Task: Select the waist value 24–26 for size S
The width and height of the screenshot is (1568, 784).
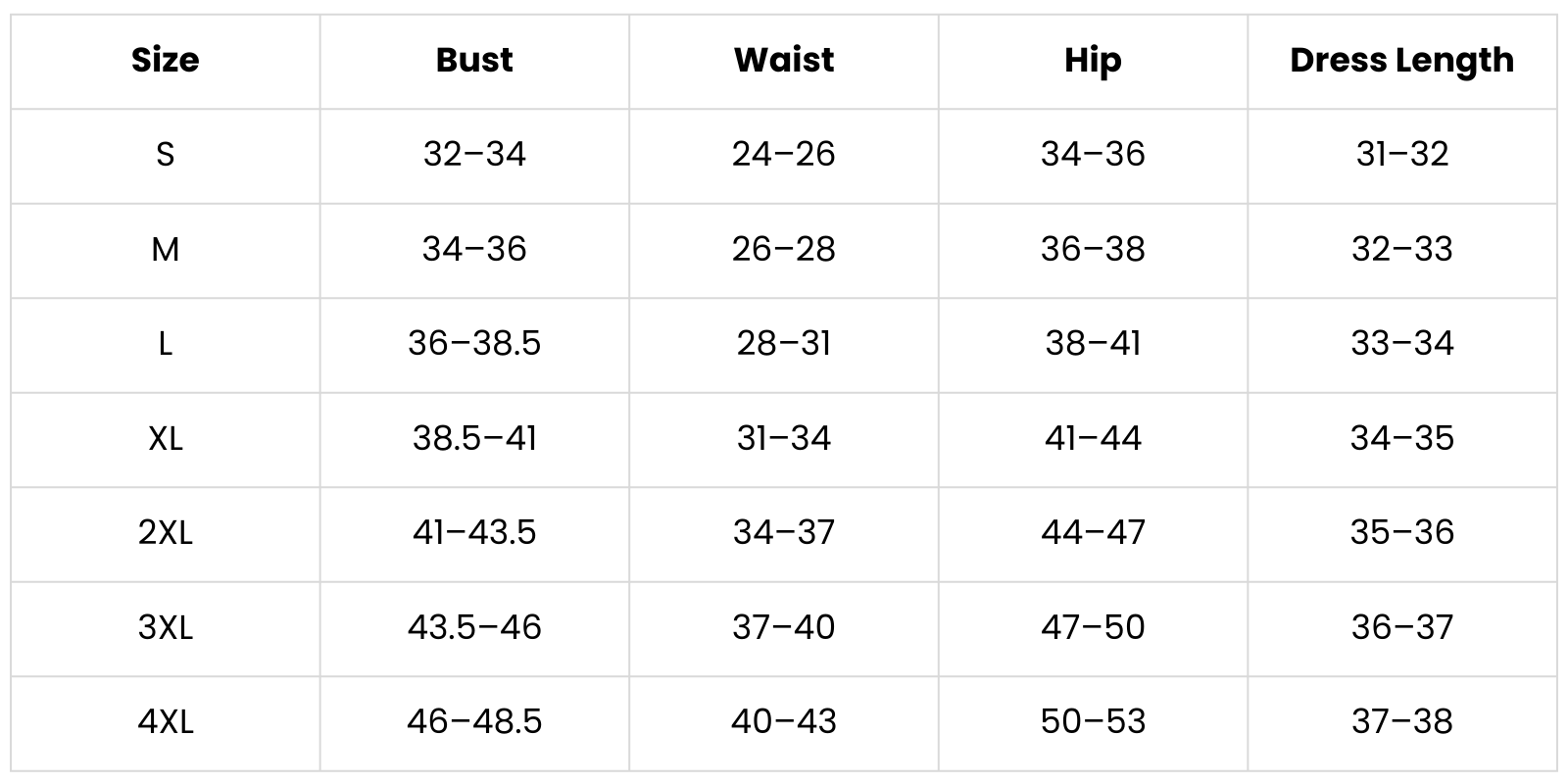Action: click(x=784, y=154)
